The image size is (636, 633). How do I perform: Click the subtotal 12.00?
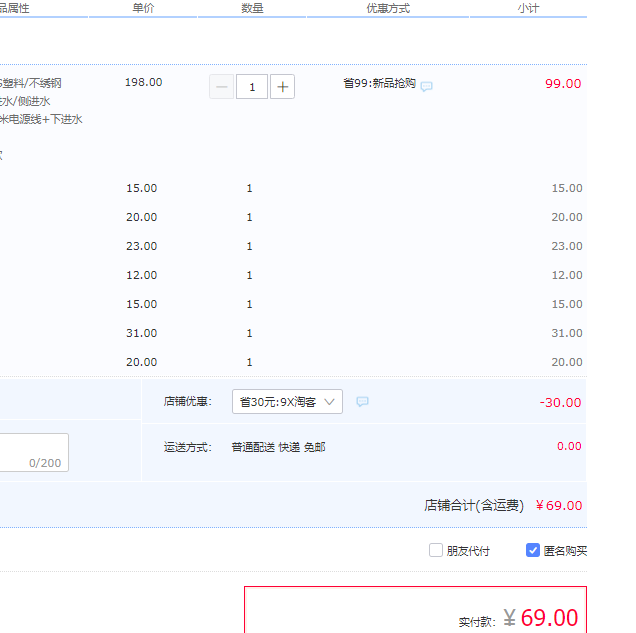[x=567, y=275]
